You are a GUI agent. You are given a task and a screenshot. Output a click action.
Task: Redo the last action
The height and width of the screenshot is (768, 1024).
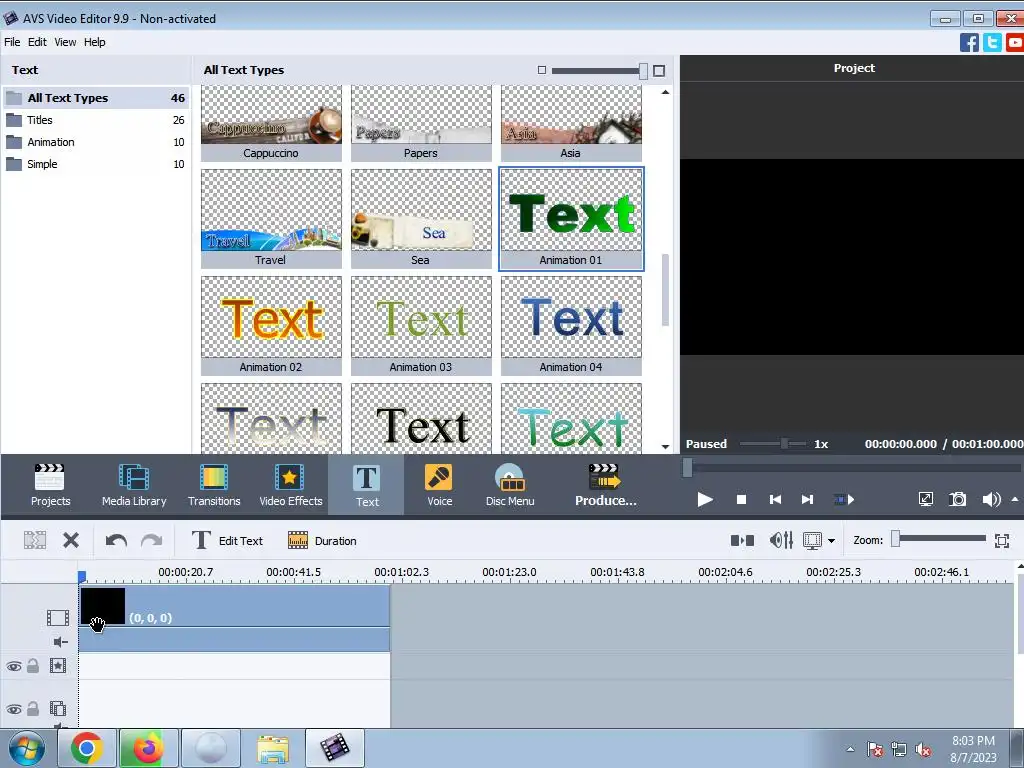152,540
